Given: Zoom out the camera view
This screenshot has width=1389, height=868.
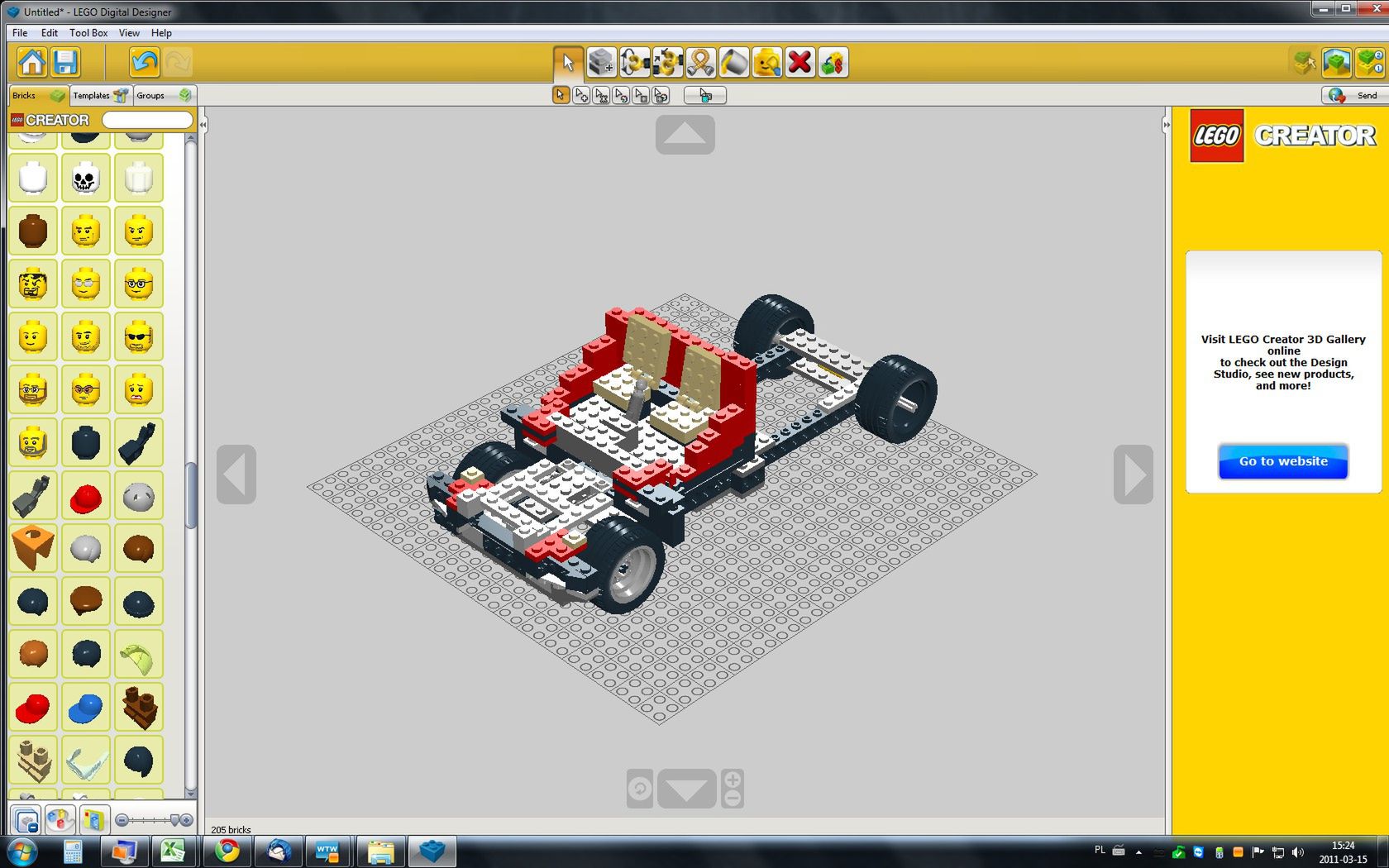Looking at the screenshot, I should (x=733, y=799).
